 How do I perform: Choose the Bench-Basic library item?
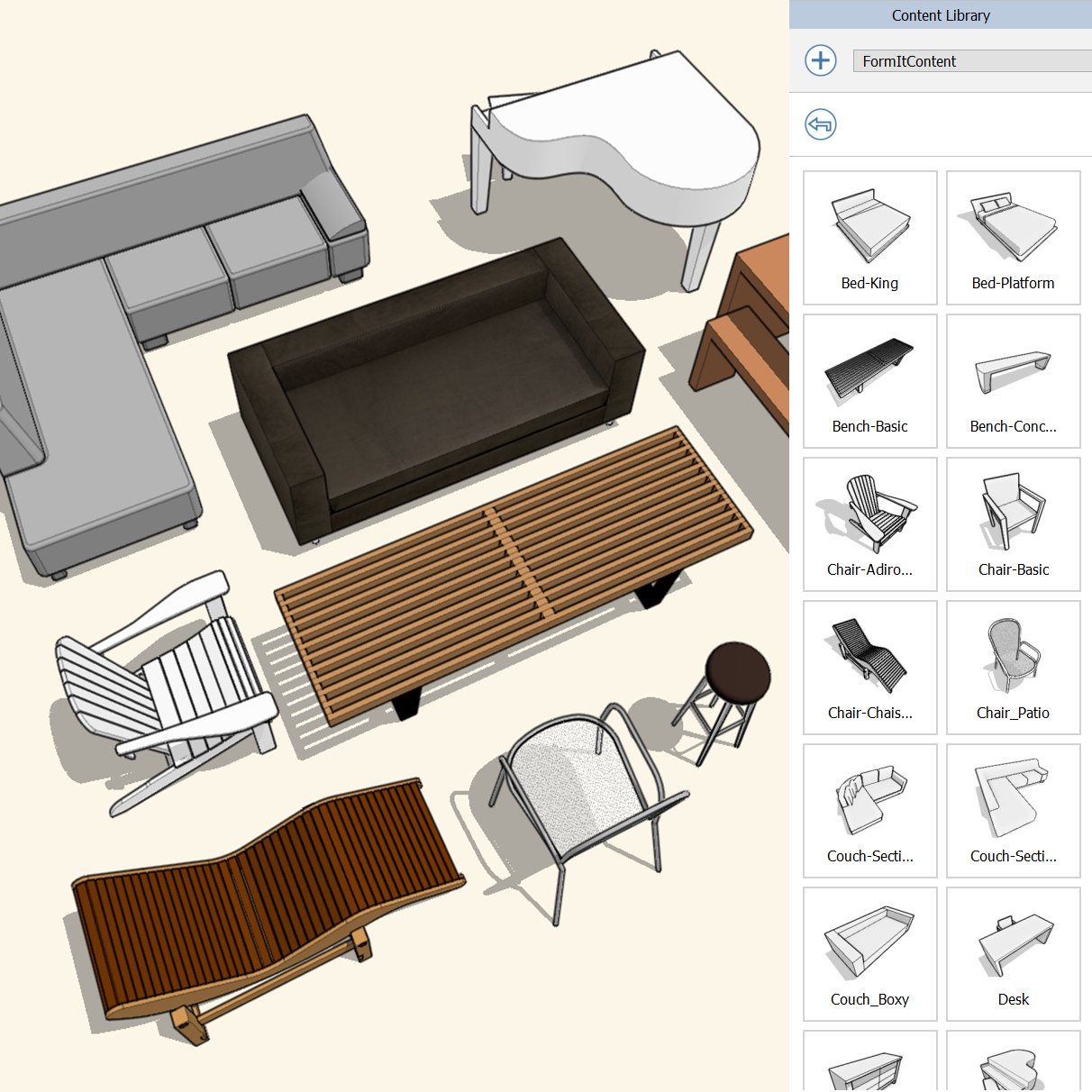pos(869,381)
